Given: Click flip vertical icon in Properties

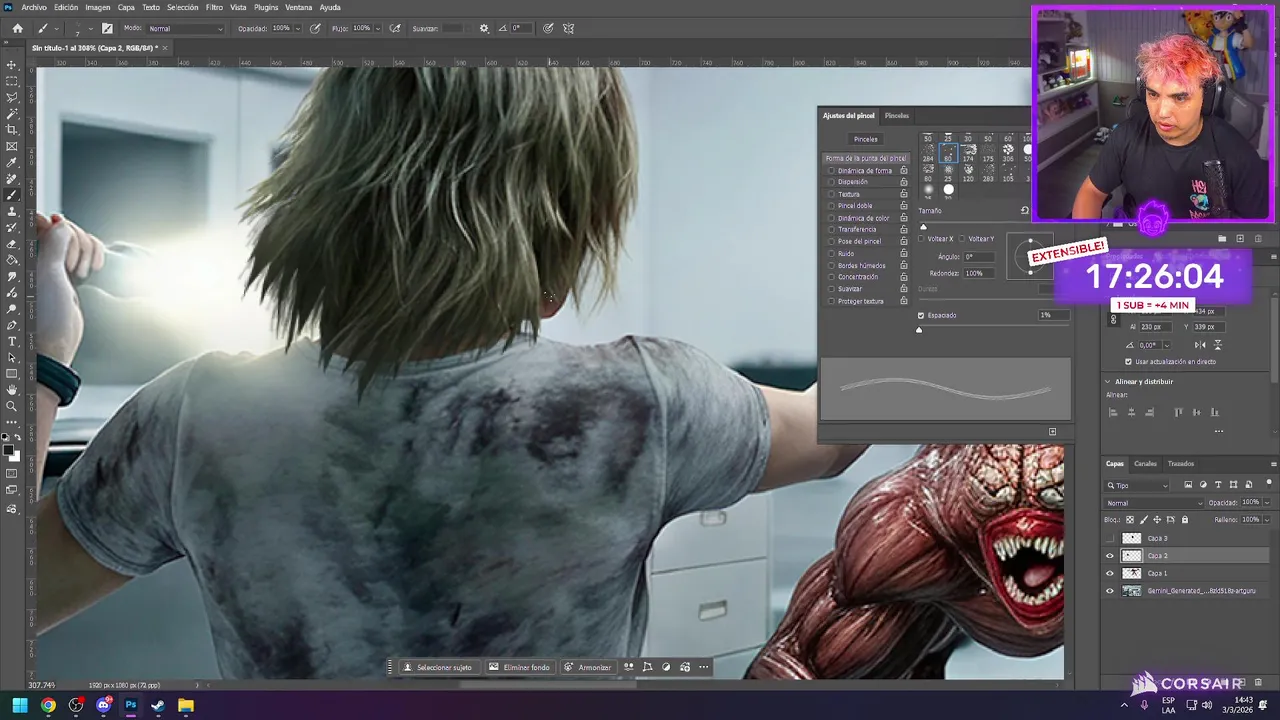Looking at the screenshot, I should click(x=1217, y=345).
